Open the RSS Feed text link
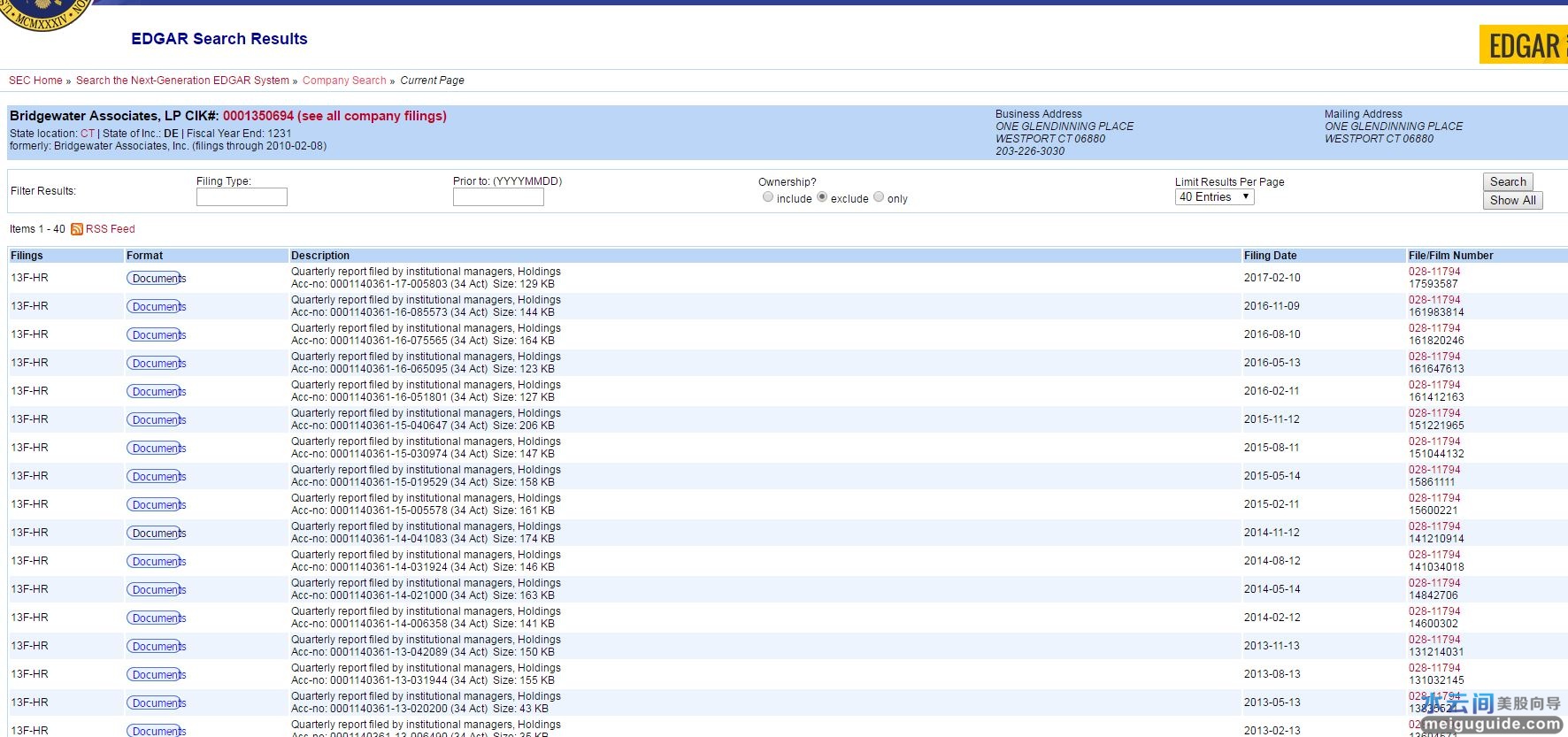1568x737 pixels. [111, 229]
